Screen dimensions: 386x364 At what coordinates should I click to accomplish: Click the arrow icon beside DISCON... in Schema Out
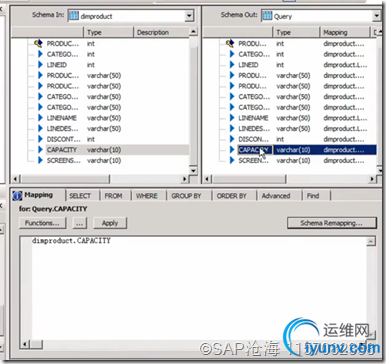click(x=232, y=139)
